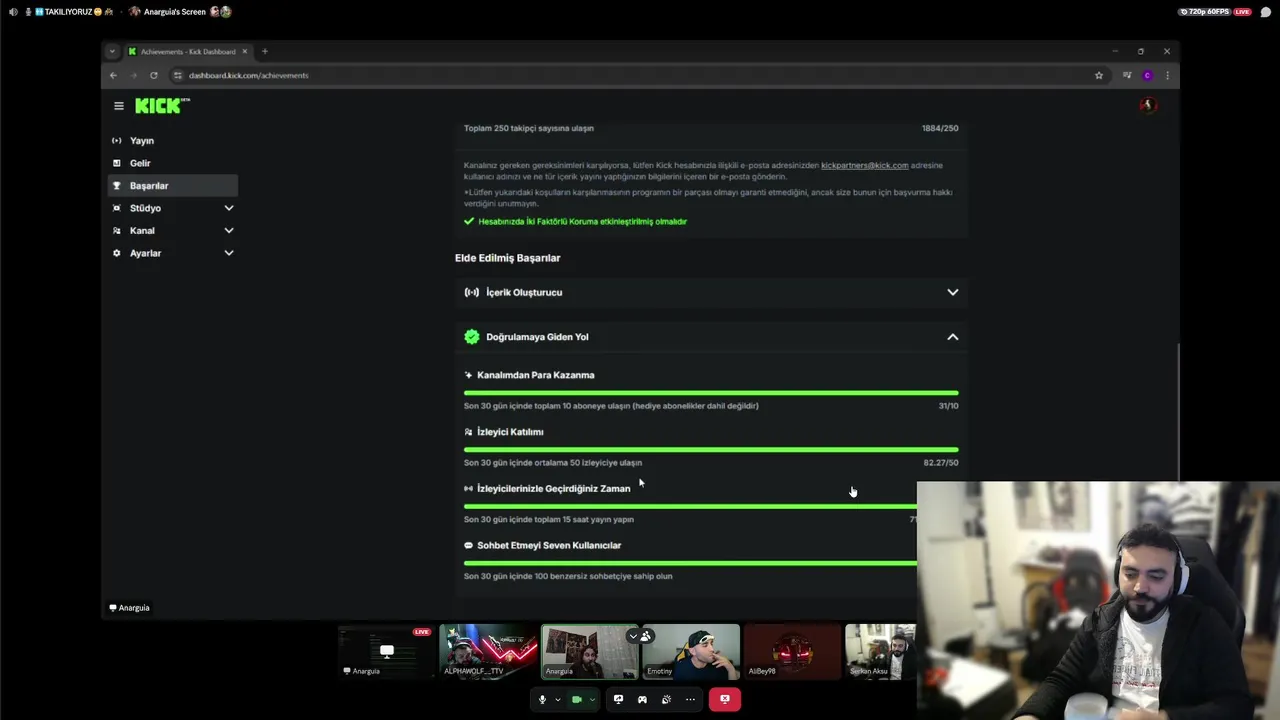Expand the Stüdyo sidebar section
The image size is (1280, 720).
[172, 208]
